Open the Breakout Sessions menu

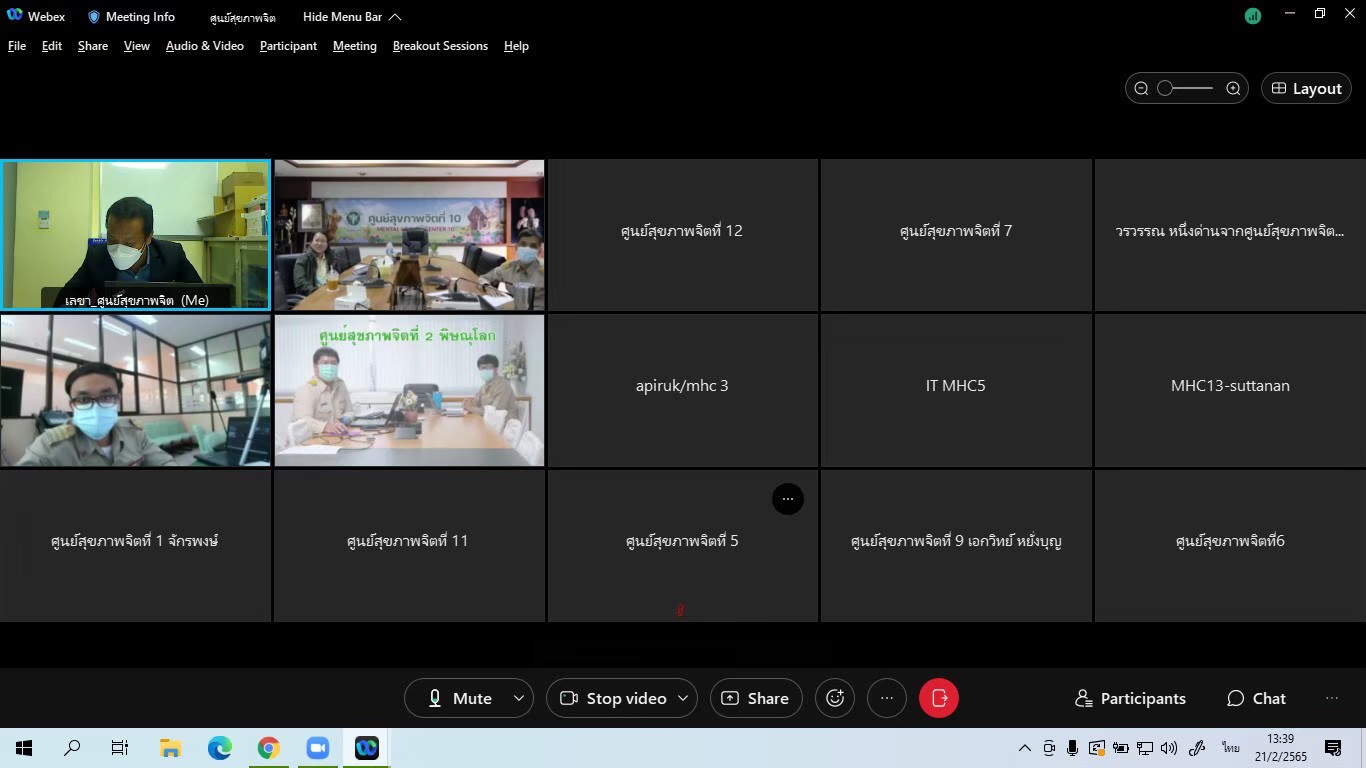click(x=440, y=46)
